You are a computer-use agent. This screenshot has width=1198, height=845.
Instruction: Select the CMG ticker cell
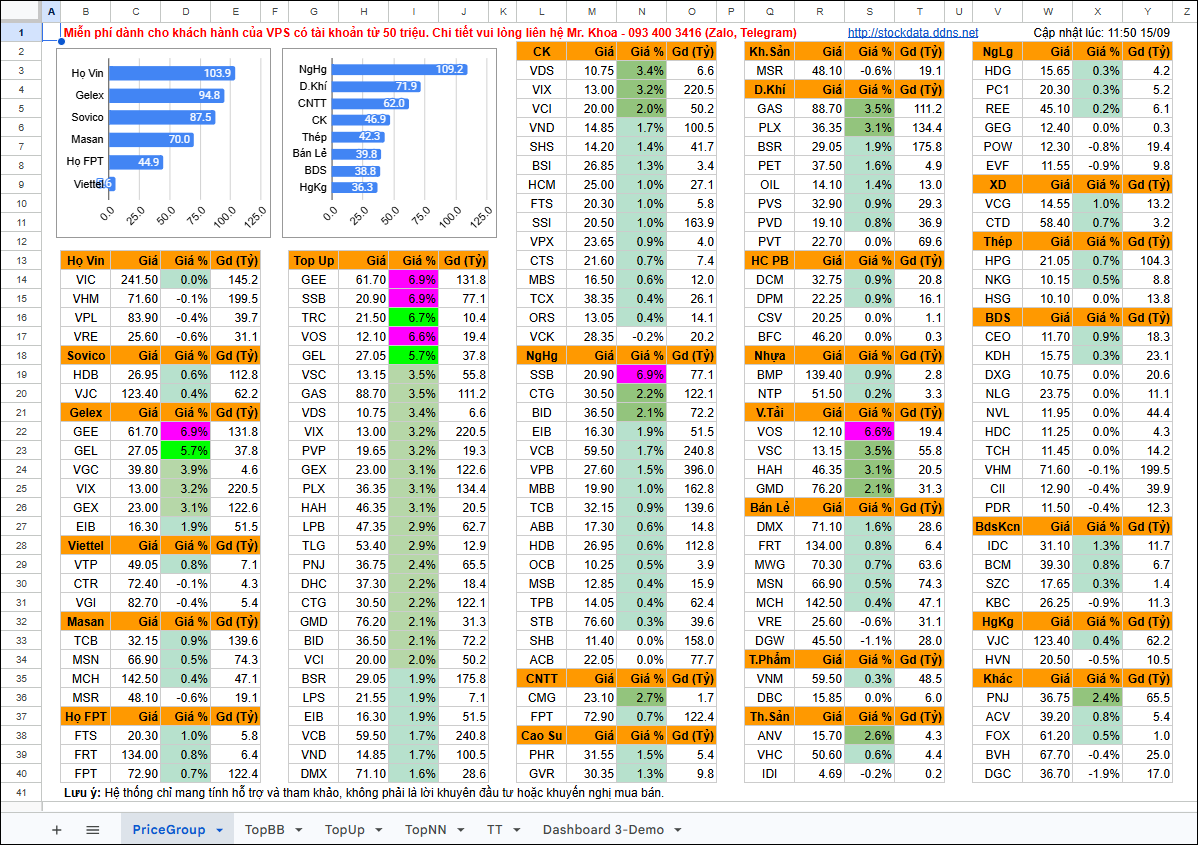pos(542,698)
